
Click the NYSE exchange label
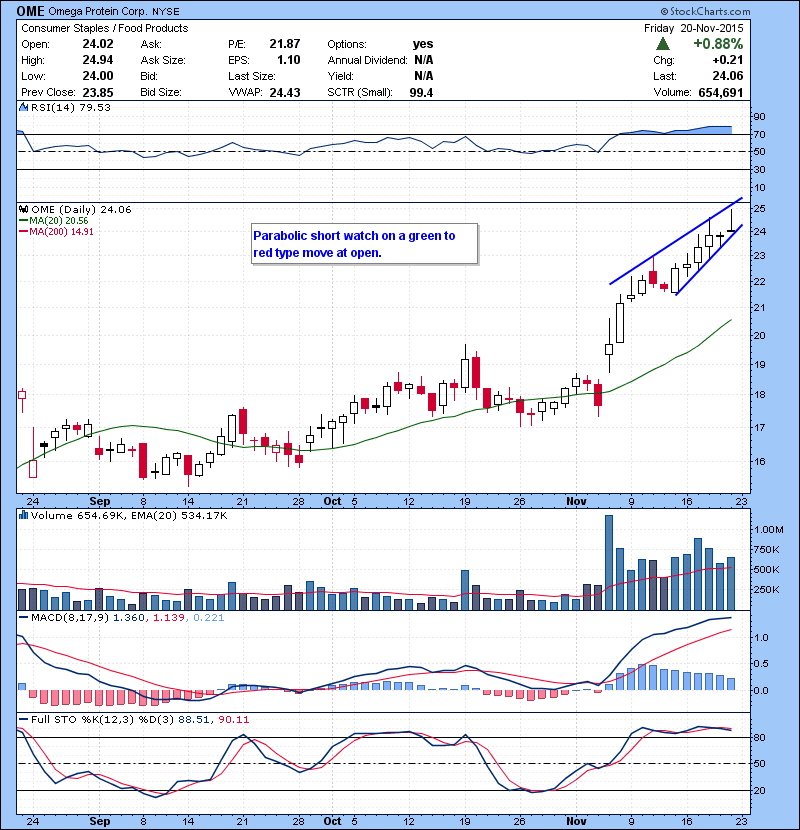point(166,12)
